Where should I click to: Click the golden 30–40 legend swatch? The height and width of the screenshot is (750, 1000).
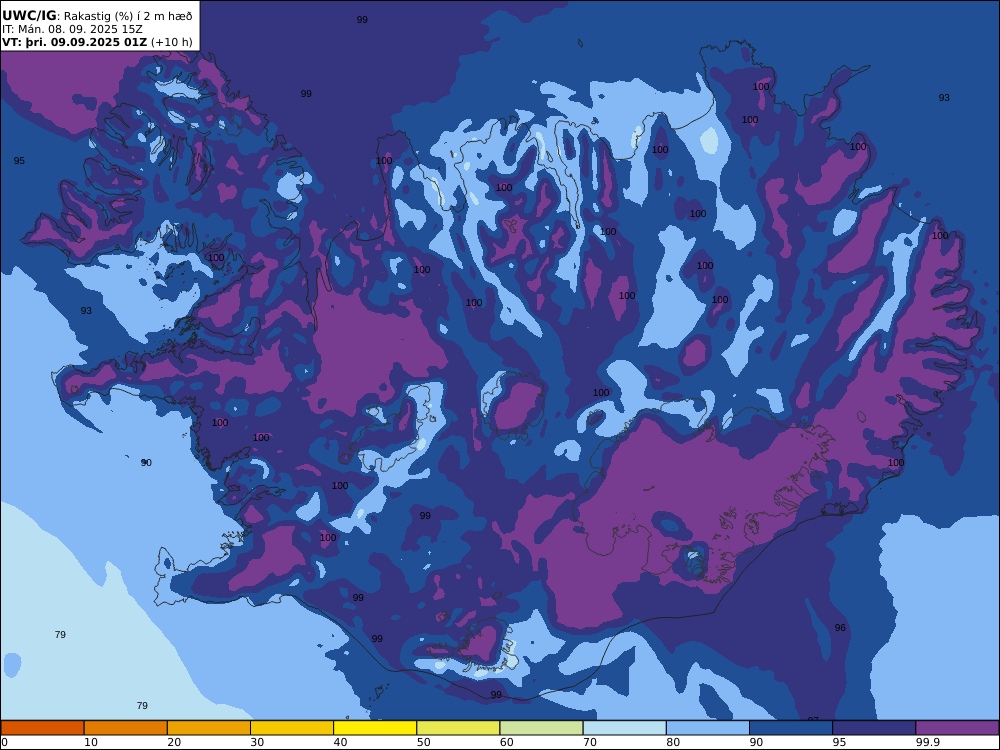click(292, 728)
